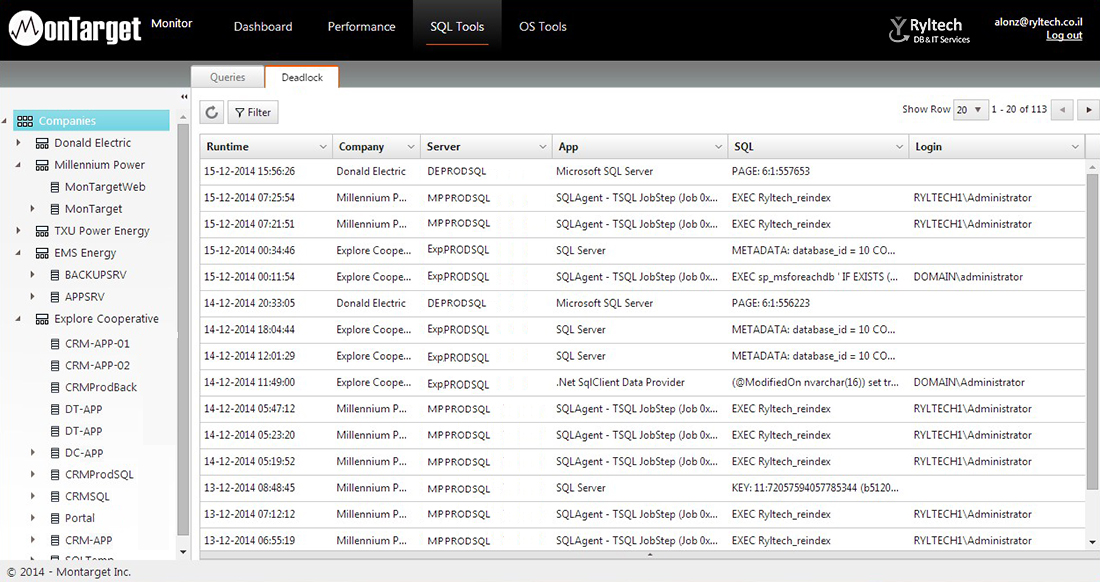
Task: Click the company icon beside EMS Energy
Action: [42, 253]
